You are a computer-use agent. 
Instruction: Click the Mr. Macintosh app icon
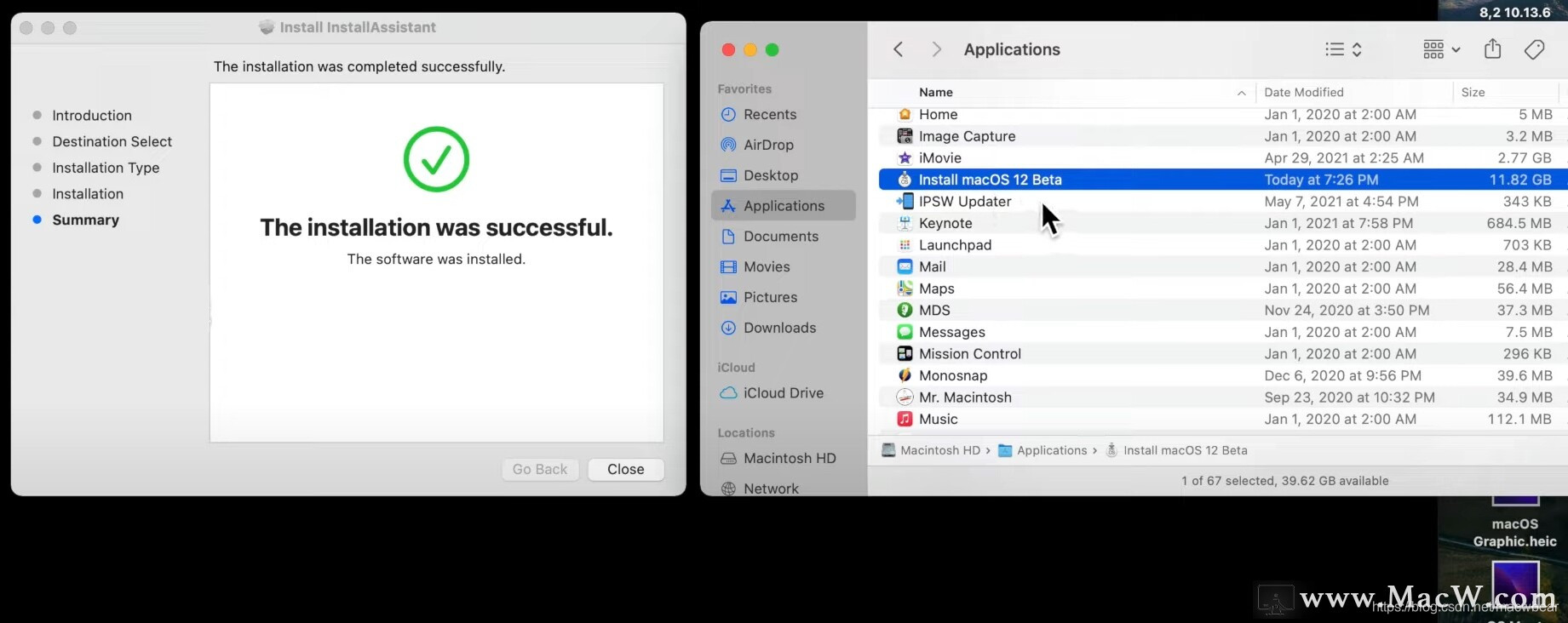pos(905,397)
